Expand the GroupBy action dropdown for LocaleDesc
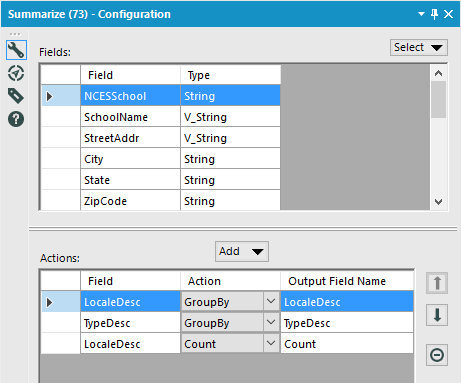Screen dimensions: 461x383 [x=271, y=302]
